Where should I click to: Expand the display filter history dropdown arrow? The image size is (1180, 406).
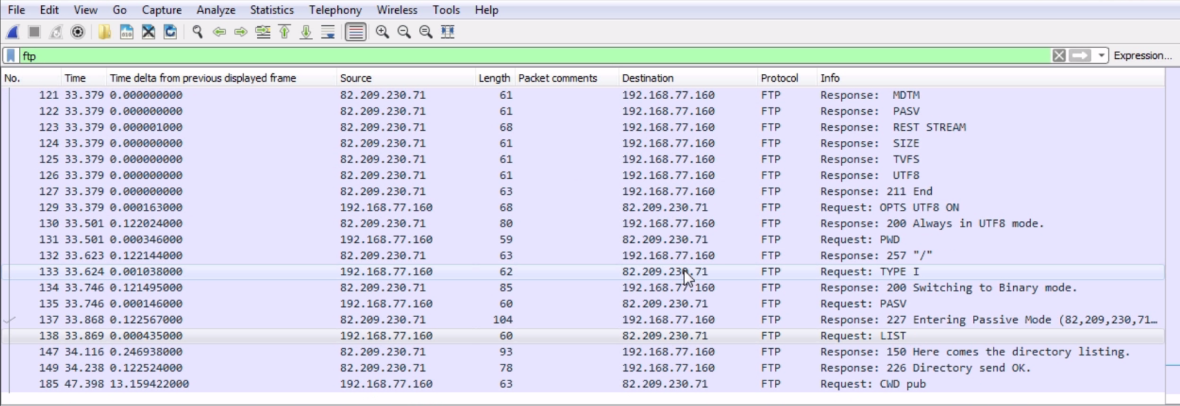click(x=1102, y=56)
